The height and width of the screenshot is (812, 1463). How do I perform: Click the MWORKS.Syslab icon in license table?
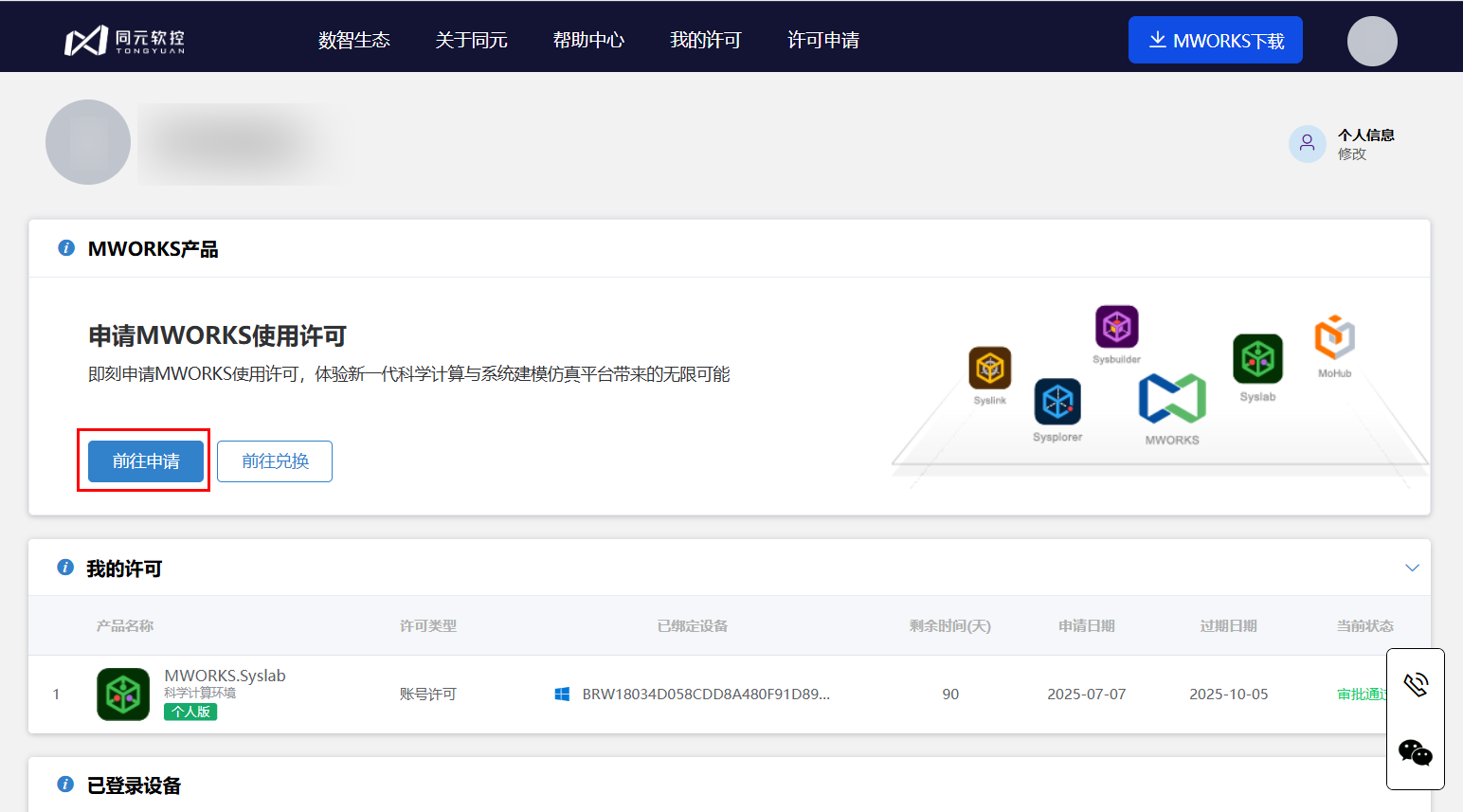[x=123, y=695]
